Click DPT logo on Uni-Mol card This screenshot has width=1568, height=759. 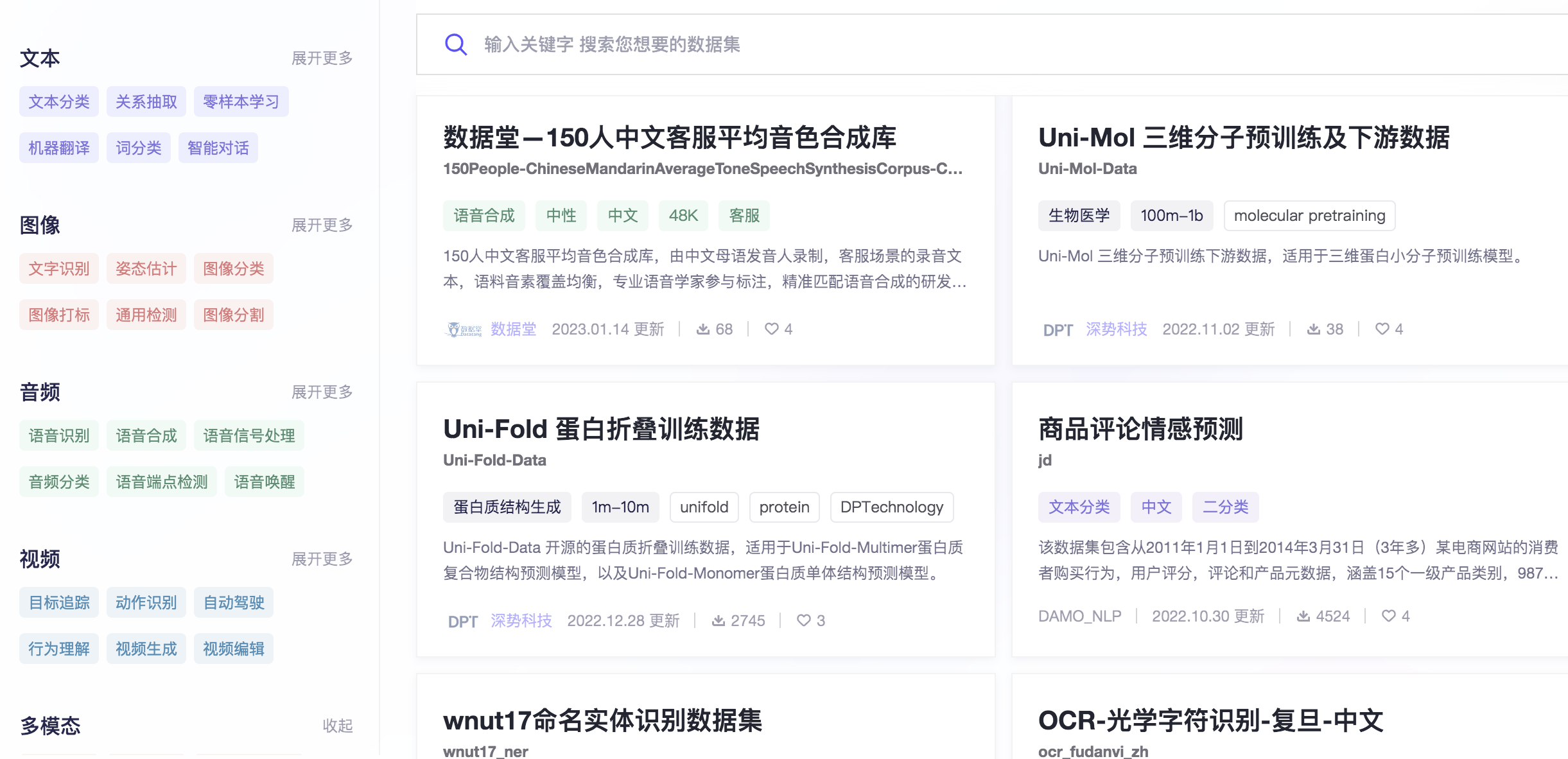pos(1058,330)
